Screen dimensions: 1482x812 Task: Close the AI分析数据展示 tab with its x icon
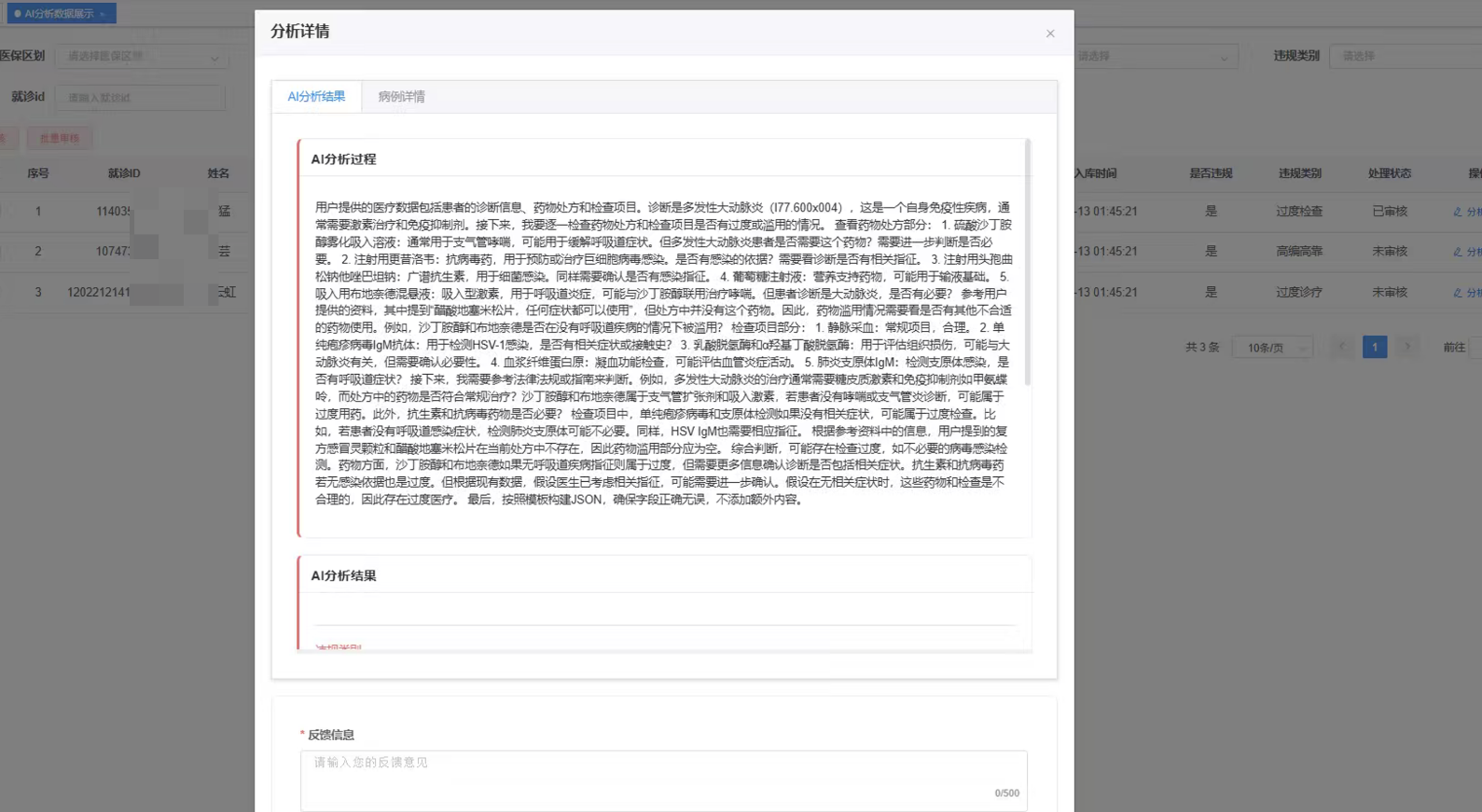[x=103, y=14]
